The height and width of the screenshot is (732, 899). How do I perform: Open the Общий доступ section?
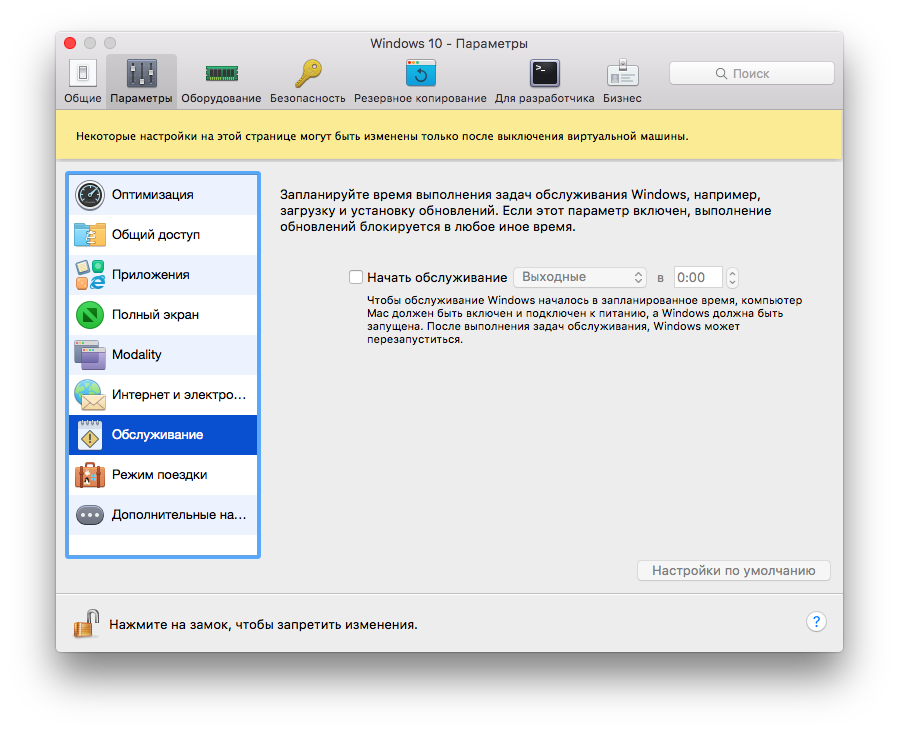[163, 235]
